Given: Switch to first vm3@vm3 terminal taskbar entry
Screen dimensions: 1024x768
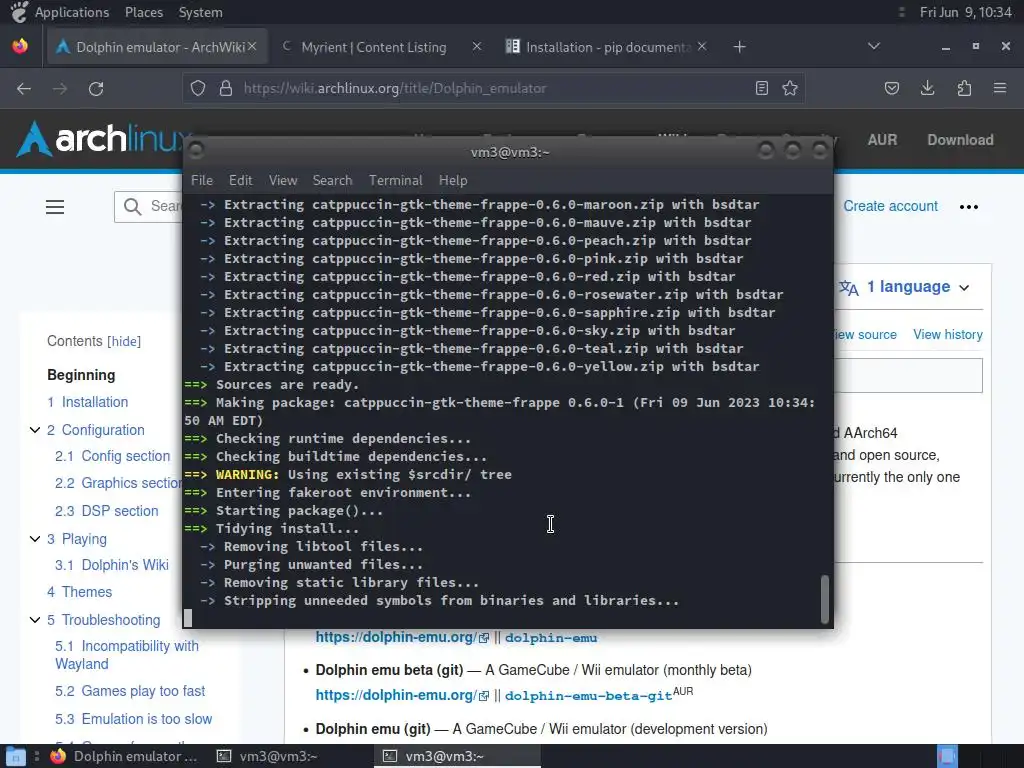Looking at the screenshot, I should 268,756.
